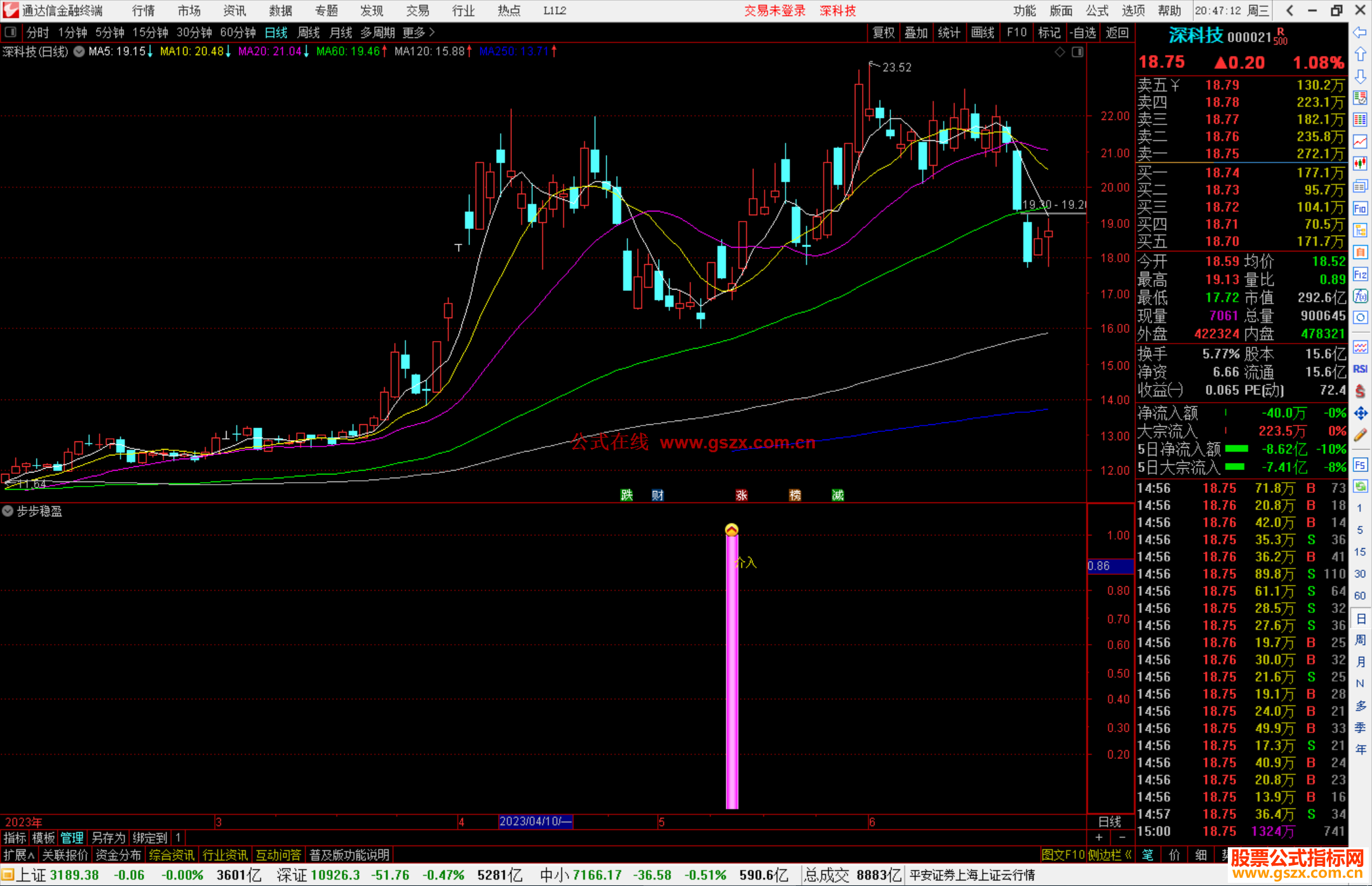The image size is (1372, 886).
Task: Collapse the 步步稳盈 indicator dropdown arrow
Action: tap(8, 511)
